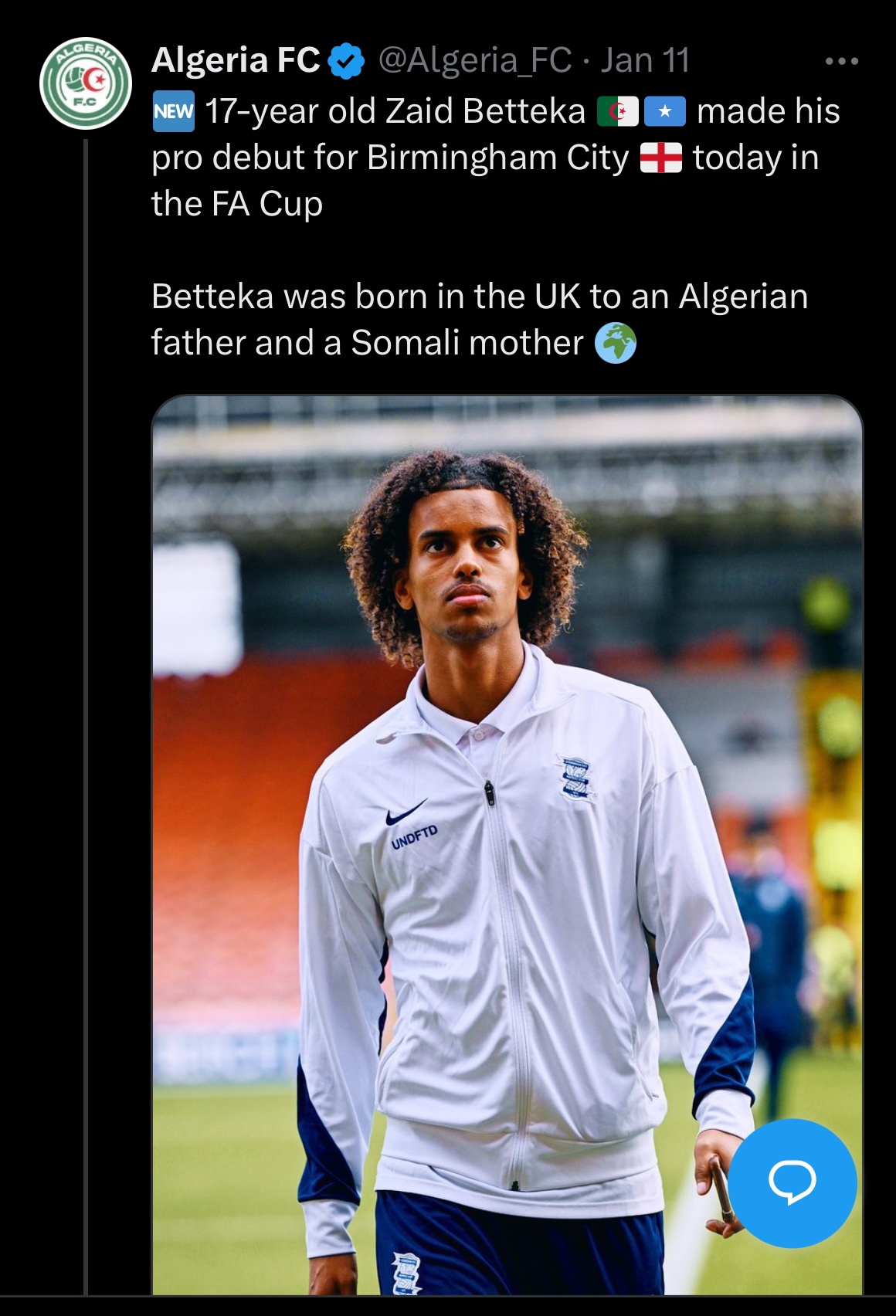Click the England flag emoji
896x1316 pixels.
point(661,158)
